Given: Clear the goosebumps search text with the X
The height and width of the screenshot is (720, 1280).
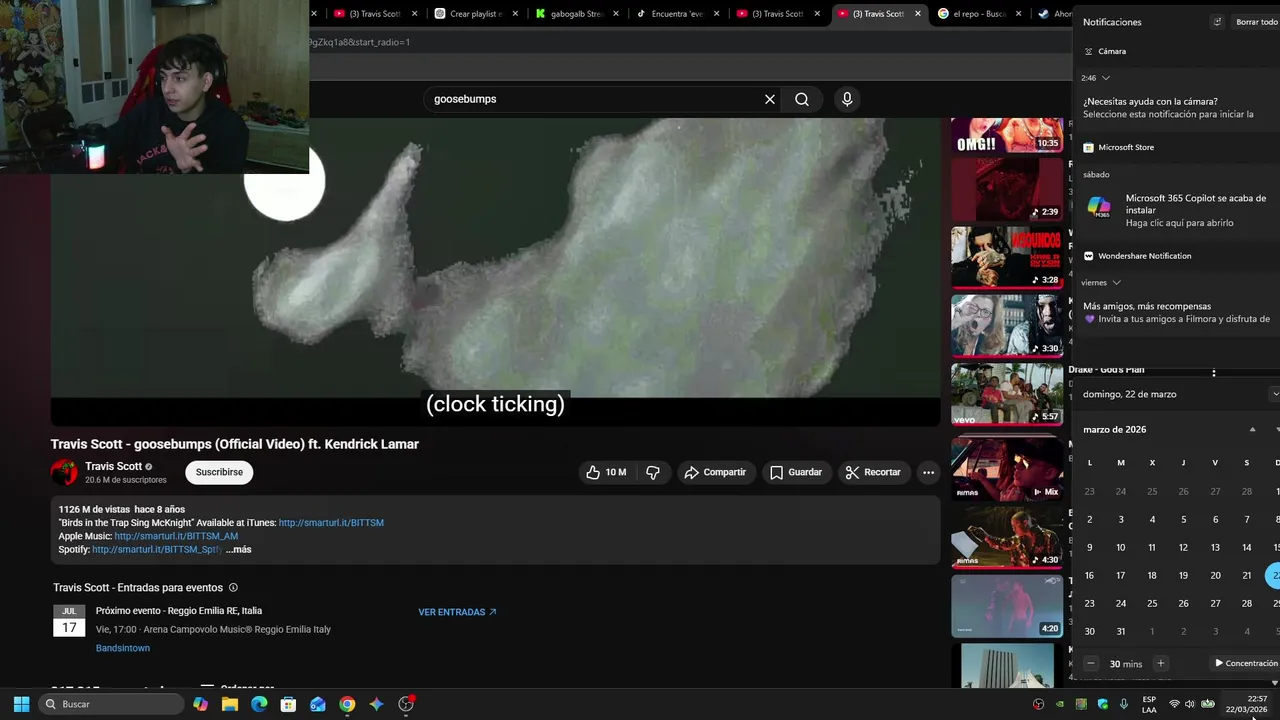Looking at the screenshot, I should (x=770, y=99).
